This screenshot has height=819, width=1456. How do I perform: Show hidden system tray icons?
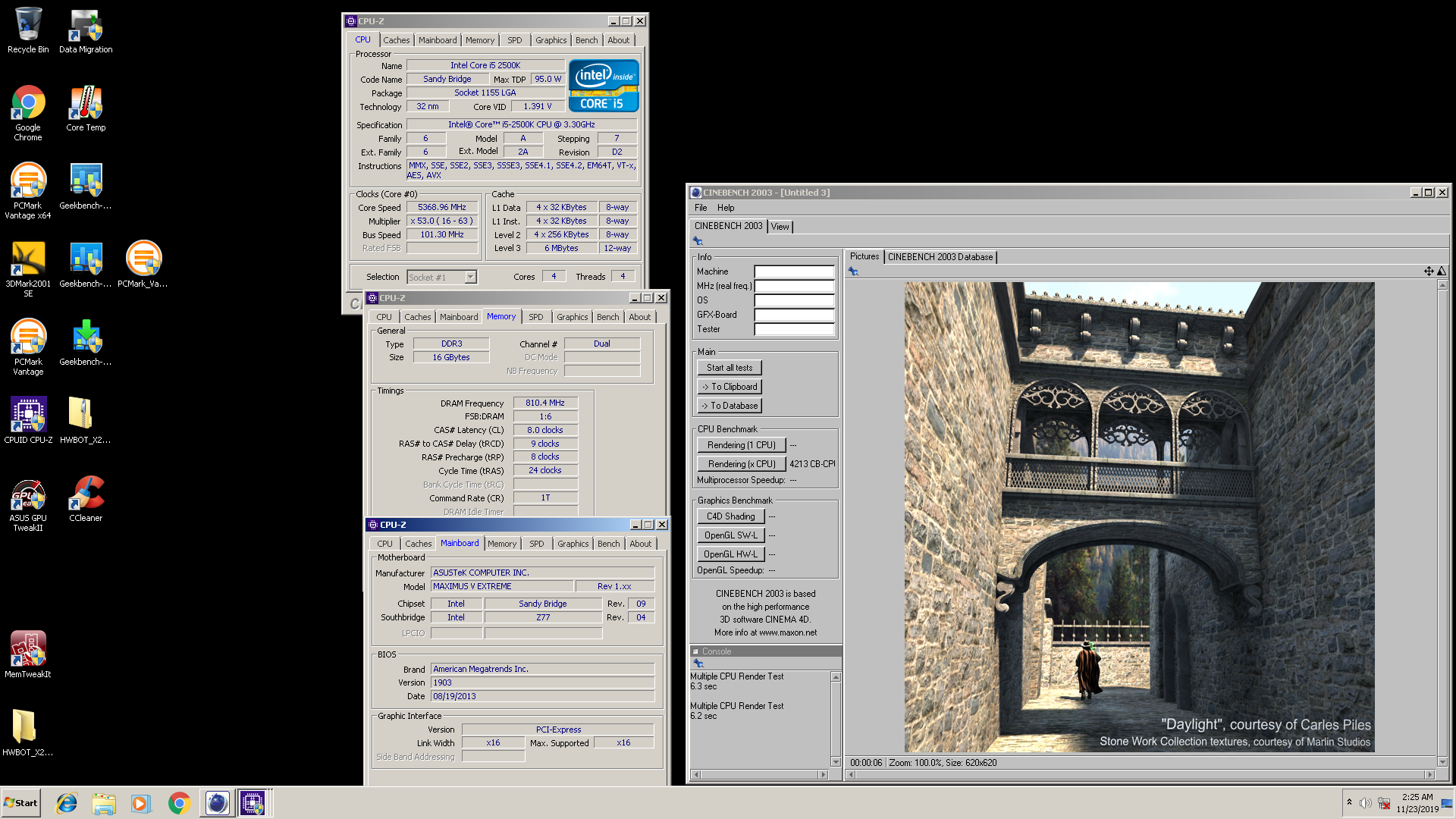1349,802
